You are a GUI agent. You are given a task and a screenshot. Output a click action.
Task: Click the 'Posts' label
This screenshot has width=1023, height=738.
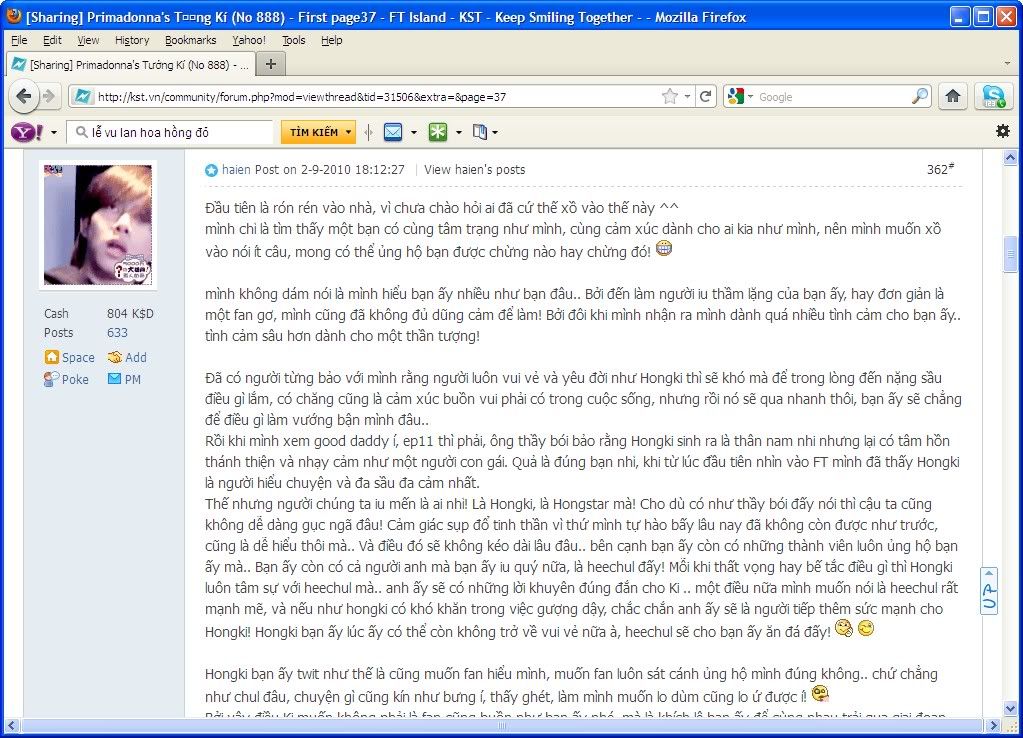click(x=59, y=333)
